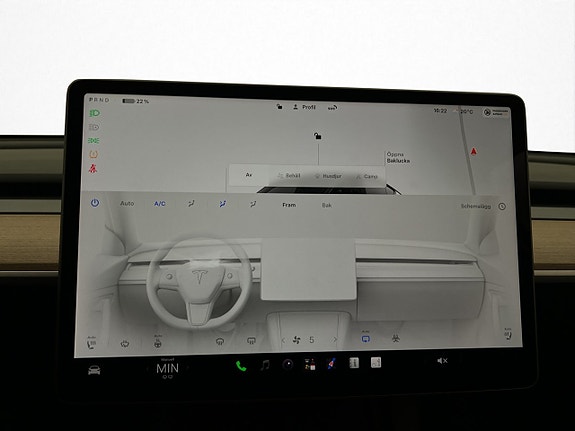The width and height of the screenshot is (575, 431).
Task: Enable Auto climate mode
Action: 127,203
